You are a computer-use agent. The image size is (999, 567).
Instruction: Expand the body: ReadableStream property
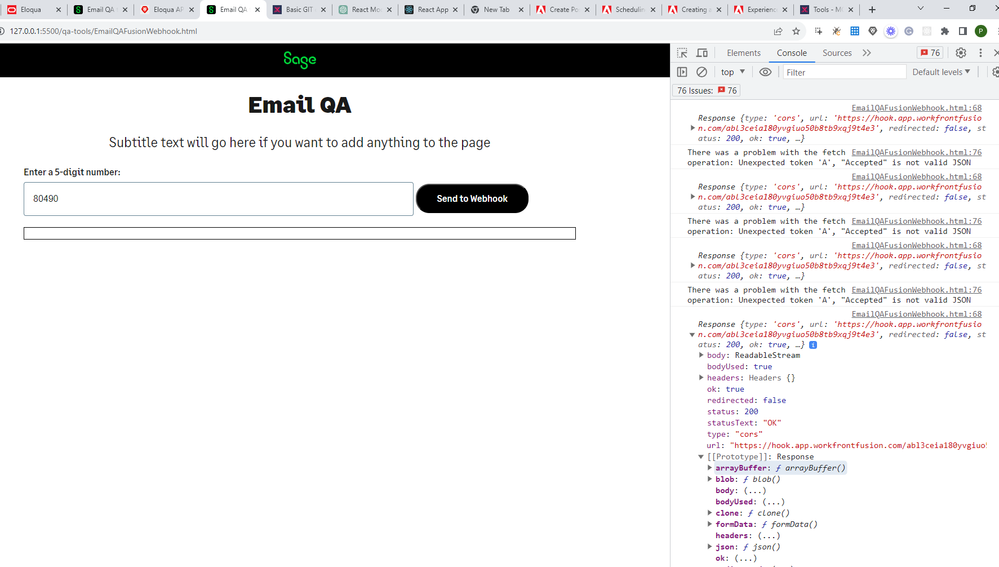[x=701, y=355]
